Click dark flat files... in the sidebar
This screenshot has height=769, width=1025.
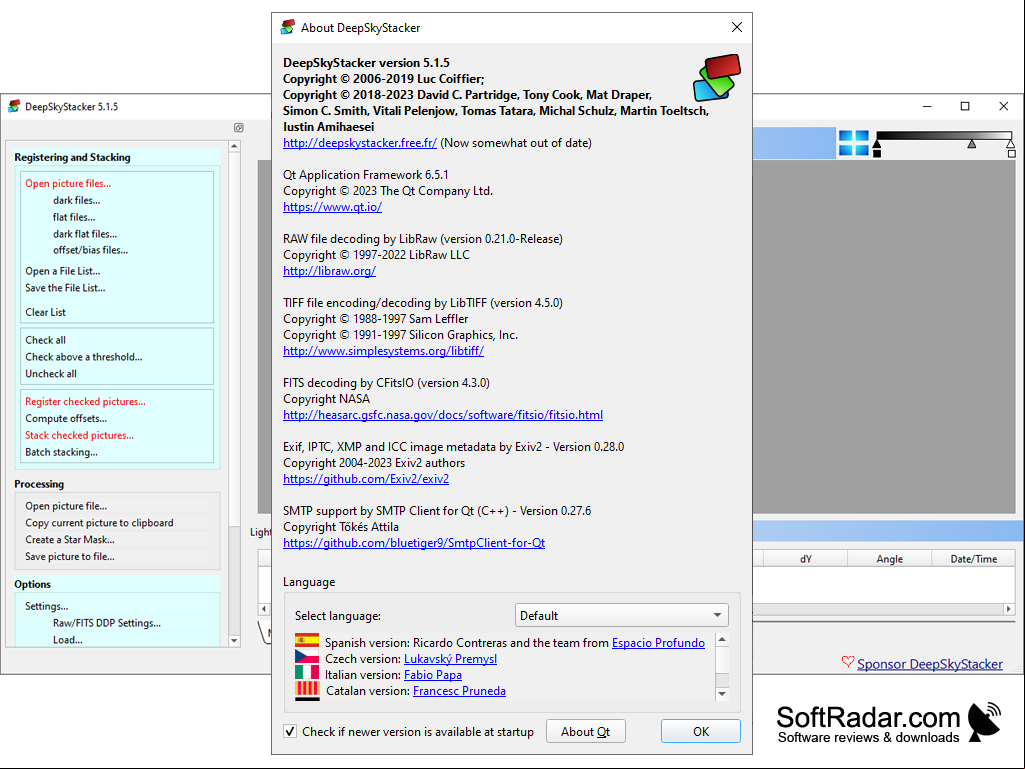pos(85,234)
